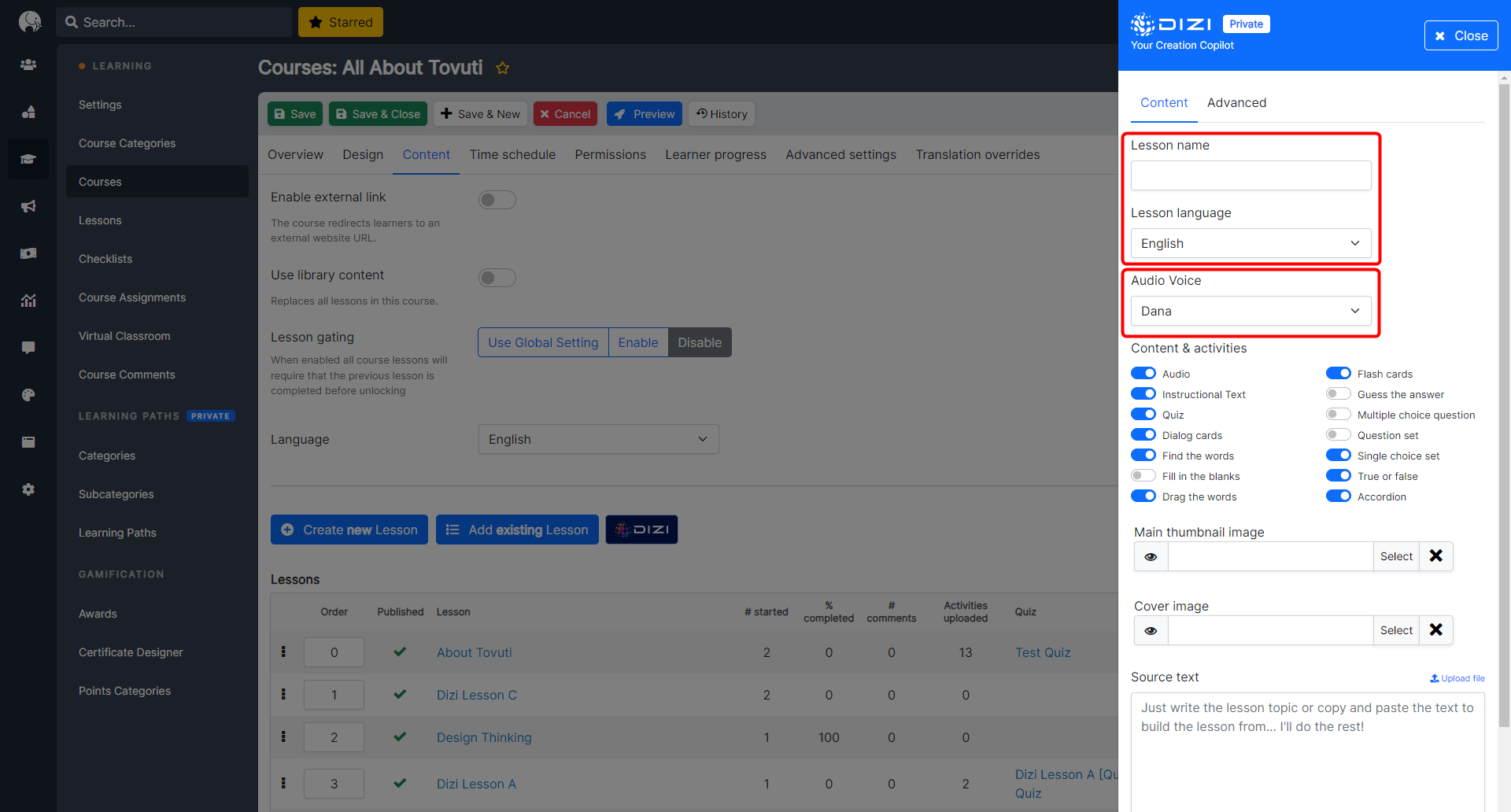Open Virtual Classroom in the sidebar menu
This screenshot has height=812, width=1511.
pyautogui.click(x=124, y=336)
